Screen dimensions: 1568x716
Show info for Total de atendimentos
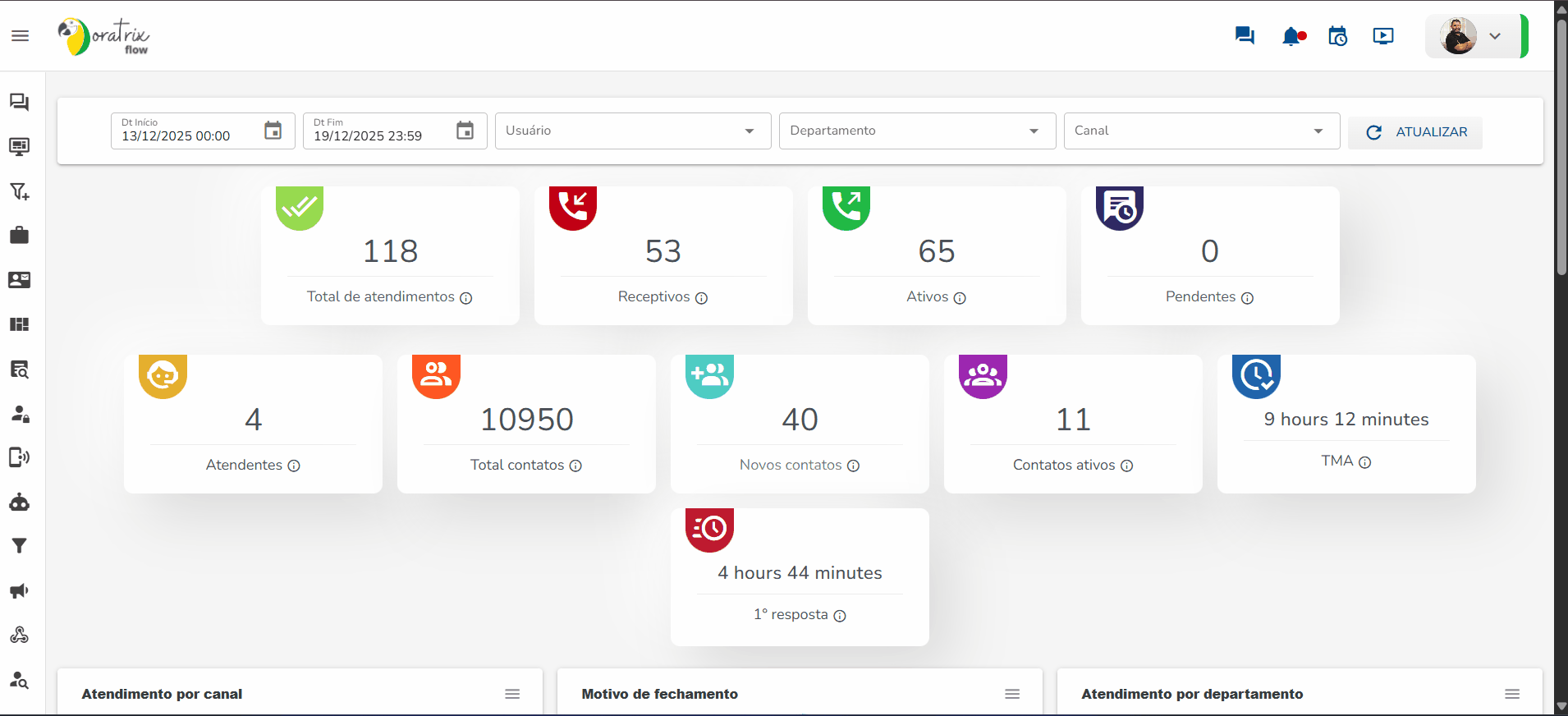pos(466,298)
